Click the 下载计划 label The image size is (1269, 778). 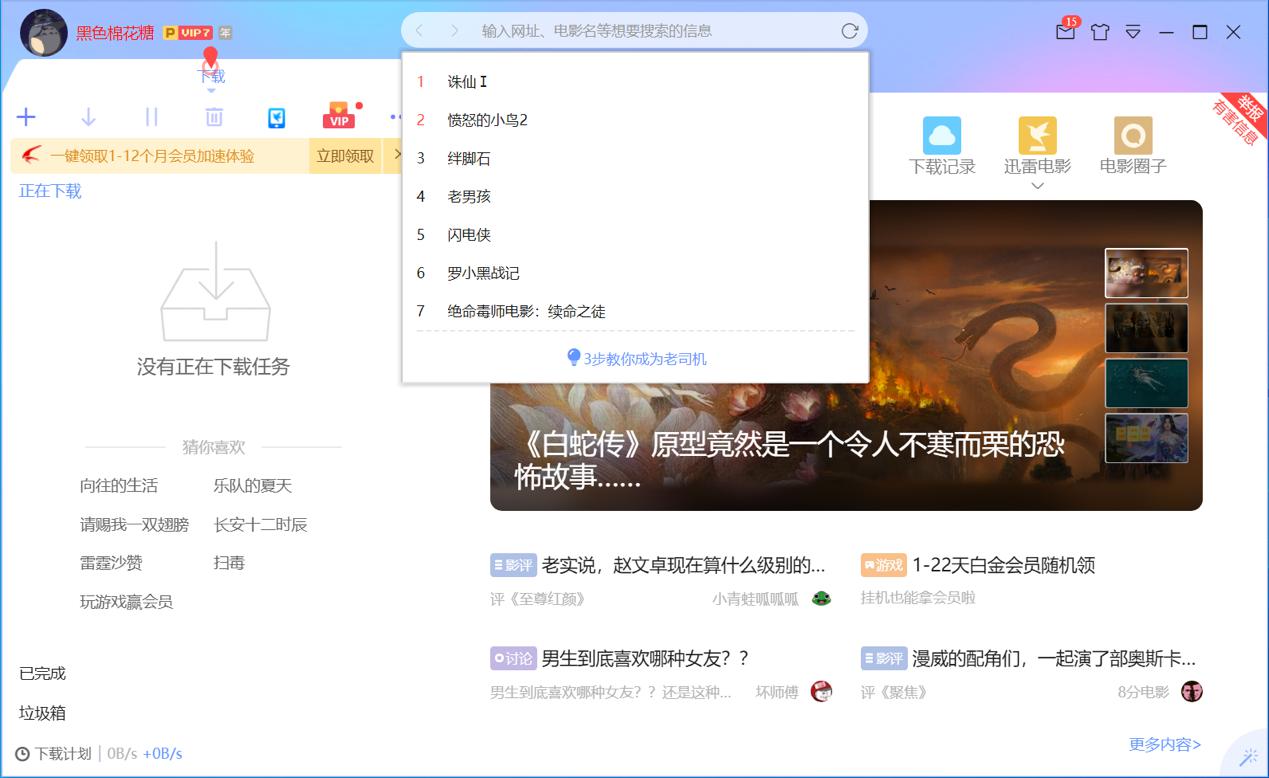click(63, 754)
